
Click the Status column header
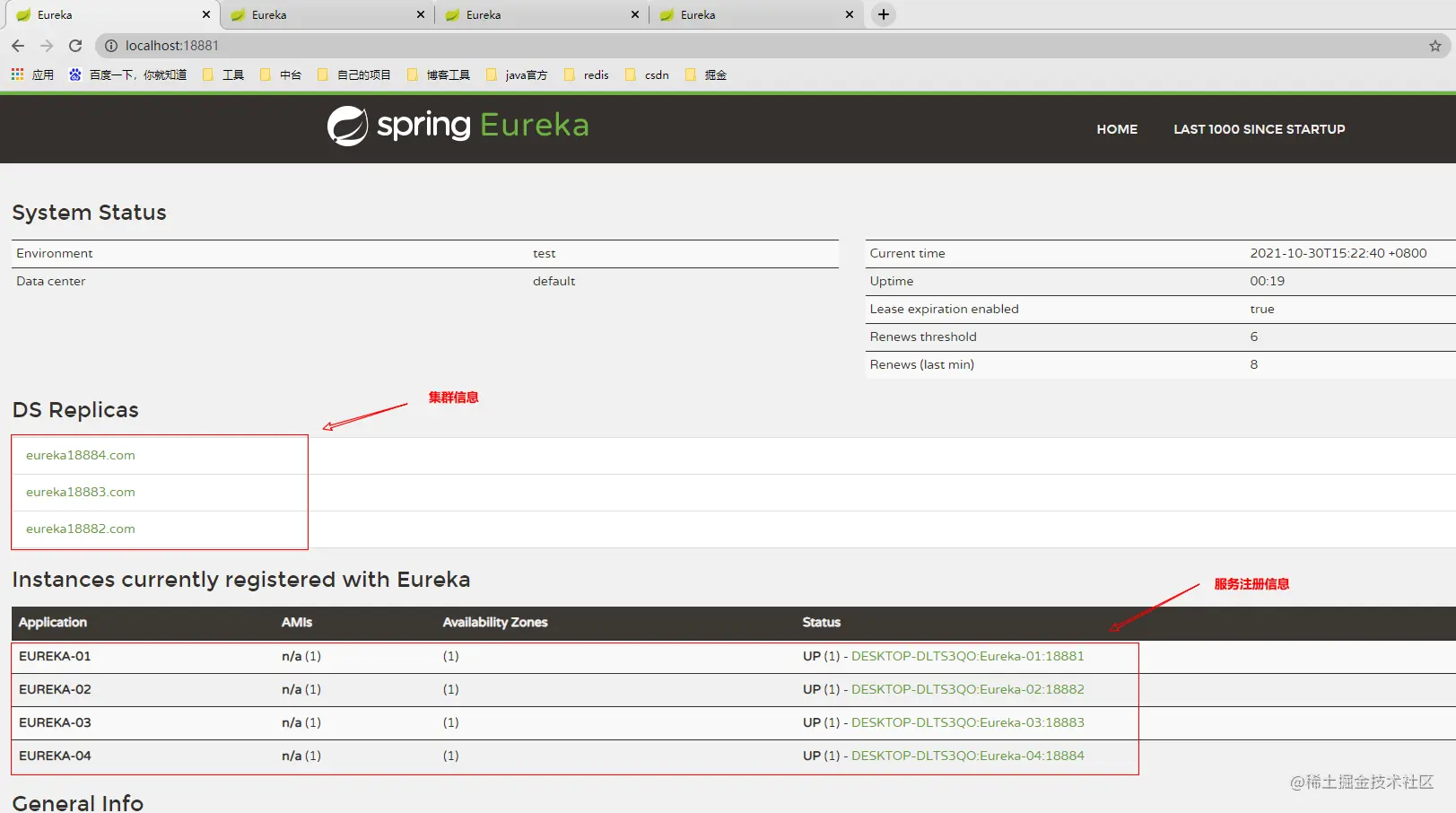tap(822, 622)
